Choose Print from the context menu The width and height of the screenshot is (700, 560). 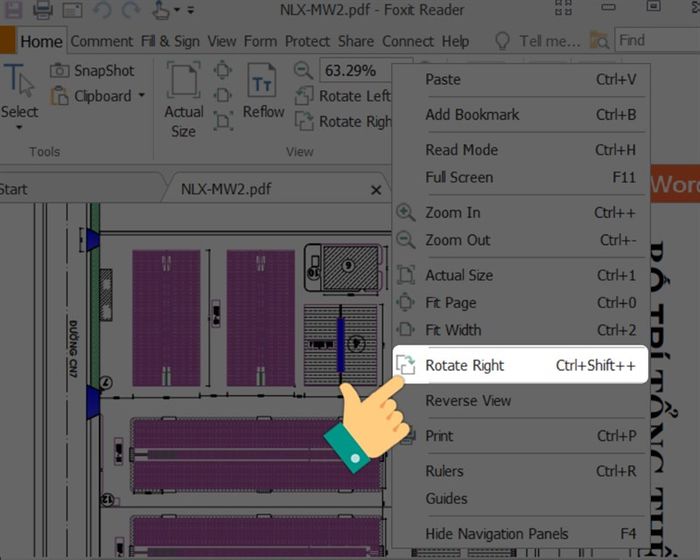(x=439, y=436)
